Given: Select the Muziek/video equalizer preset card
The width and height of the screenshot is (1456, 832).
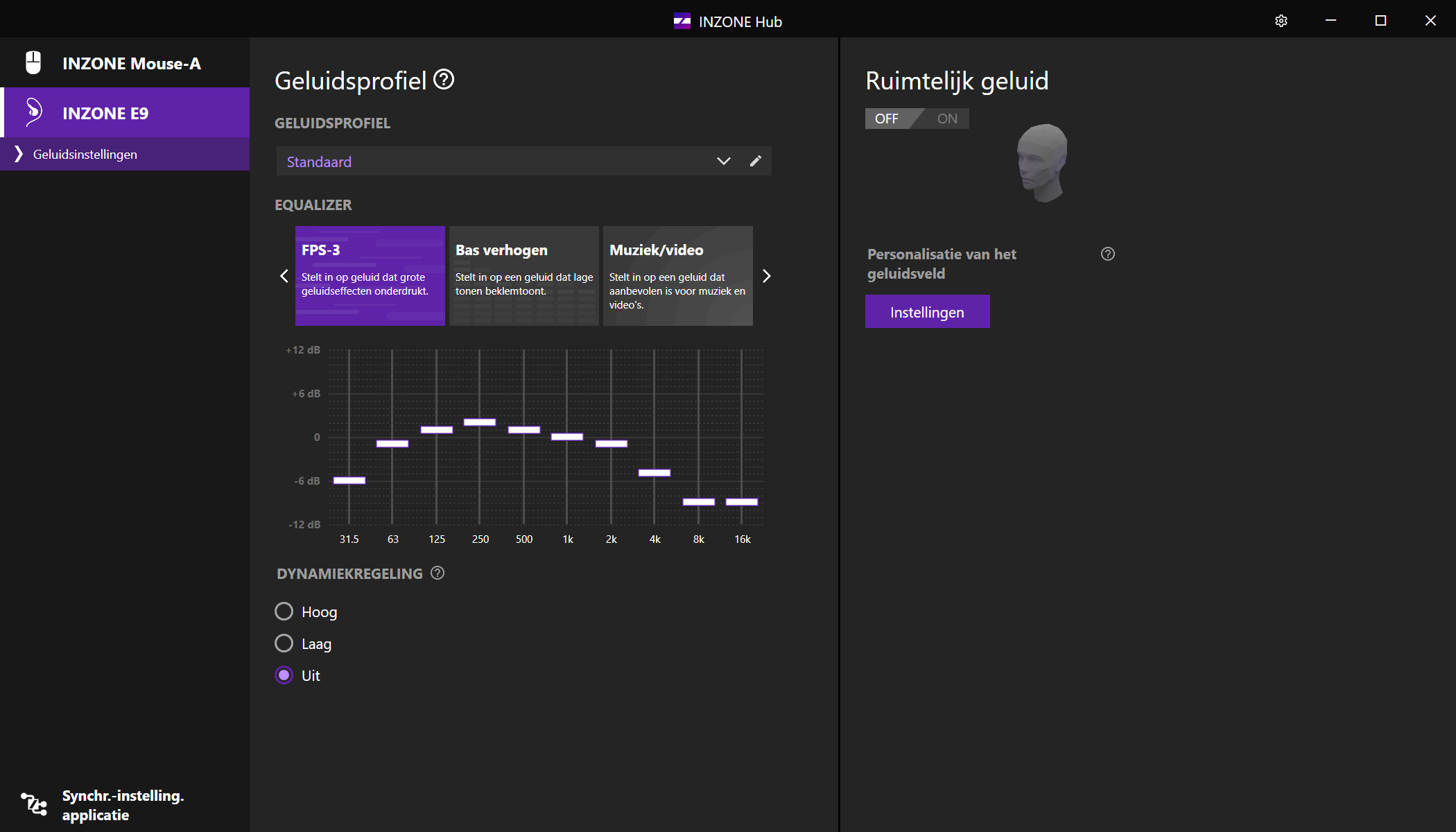Looking at the screenshot, I should pyautogui.click(x=677, y=275).
